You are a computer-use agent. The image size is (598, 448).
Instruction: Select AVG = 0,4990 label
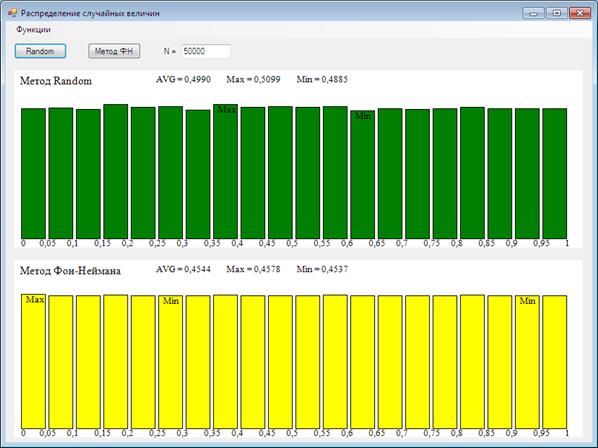[x=183, y=79]
